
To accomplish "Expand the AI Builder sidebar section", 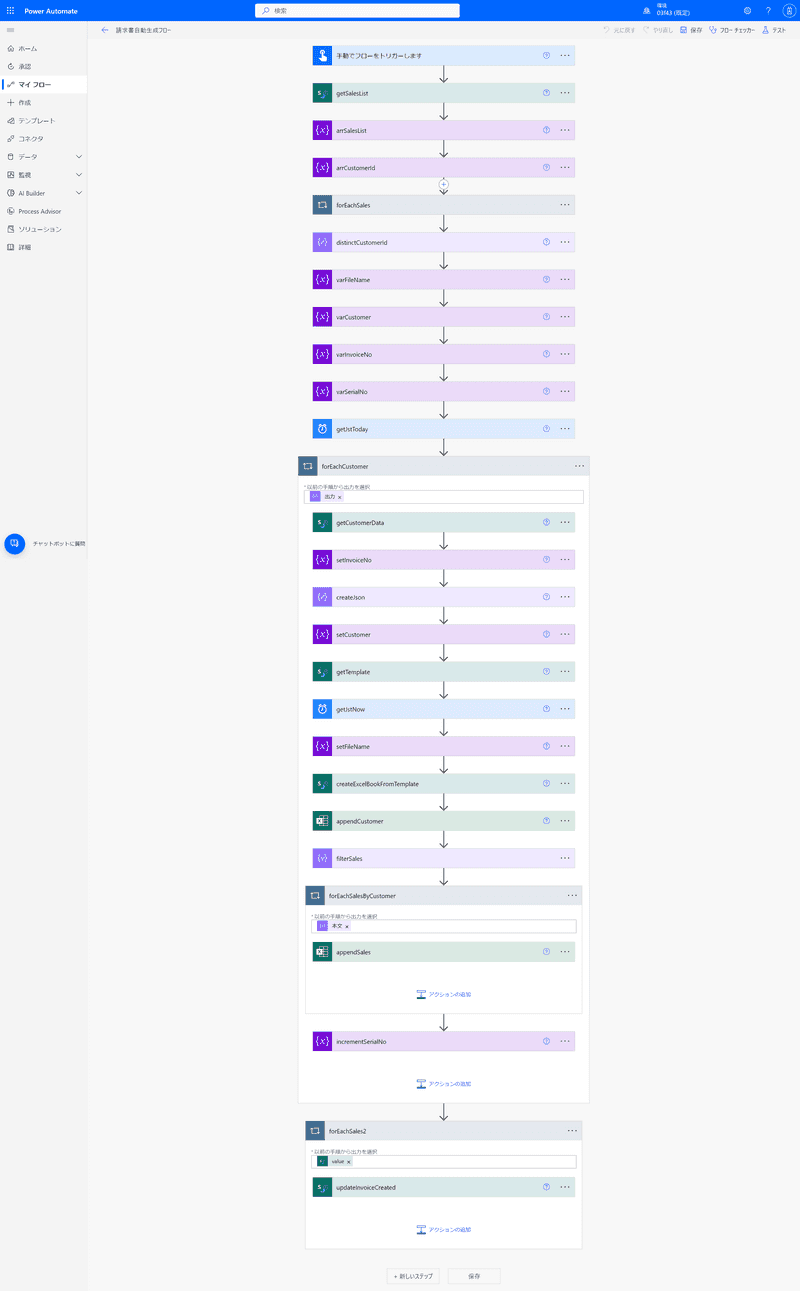I will coord(79,193).
